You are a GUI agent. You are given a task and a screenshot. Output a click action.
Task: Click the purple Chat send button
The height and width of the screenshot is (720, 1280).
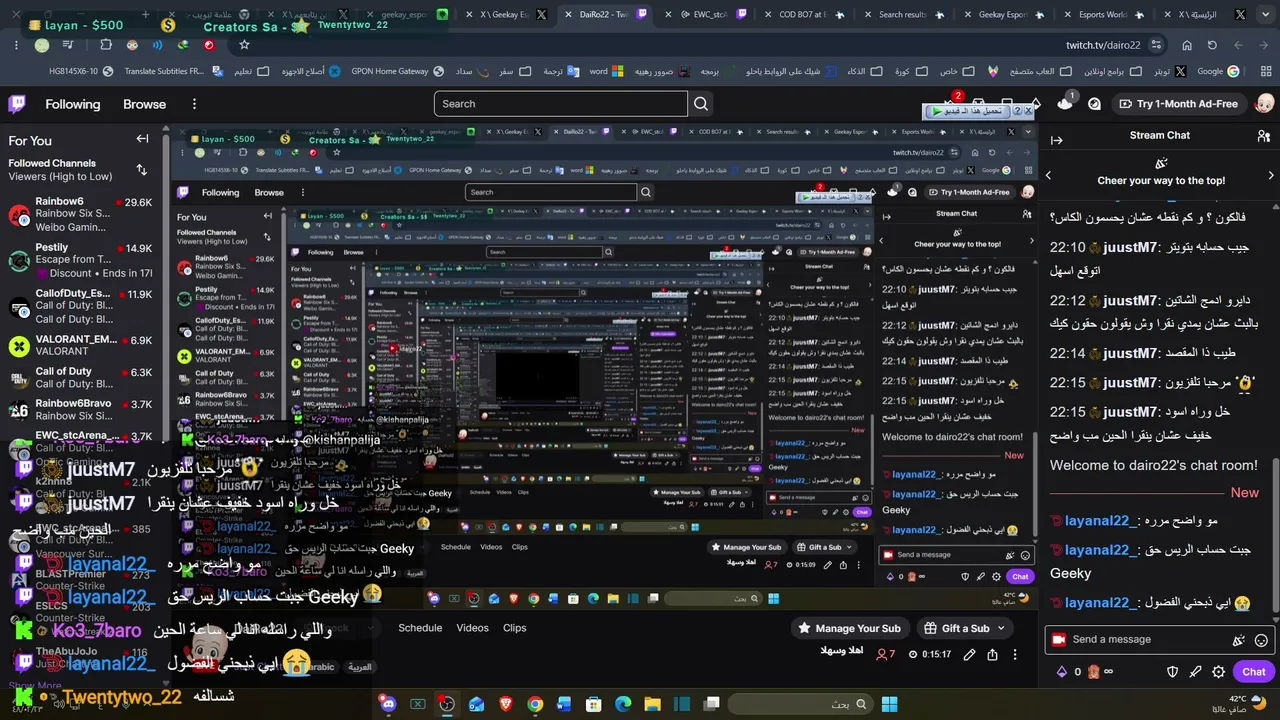[x=1254, y=672]
